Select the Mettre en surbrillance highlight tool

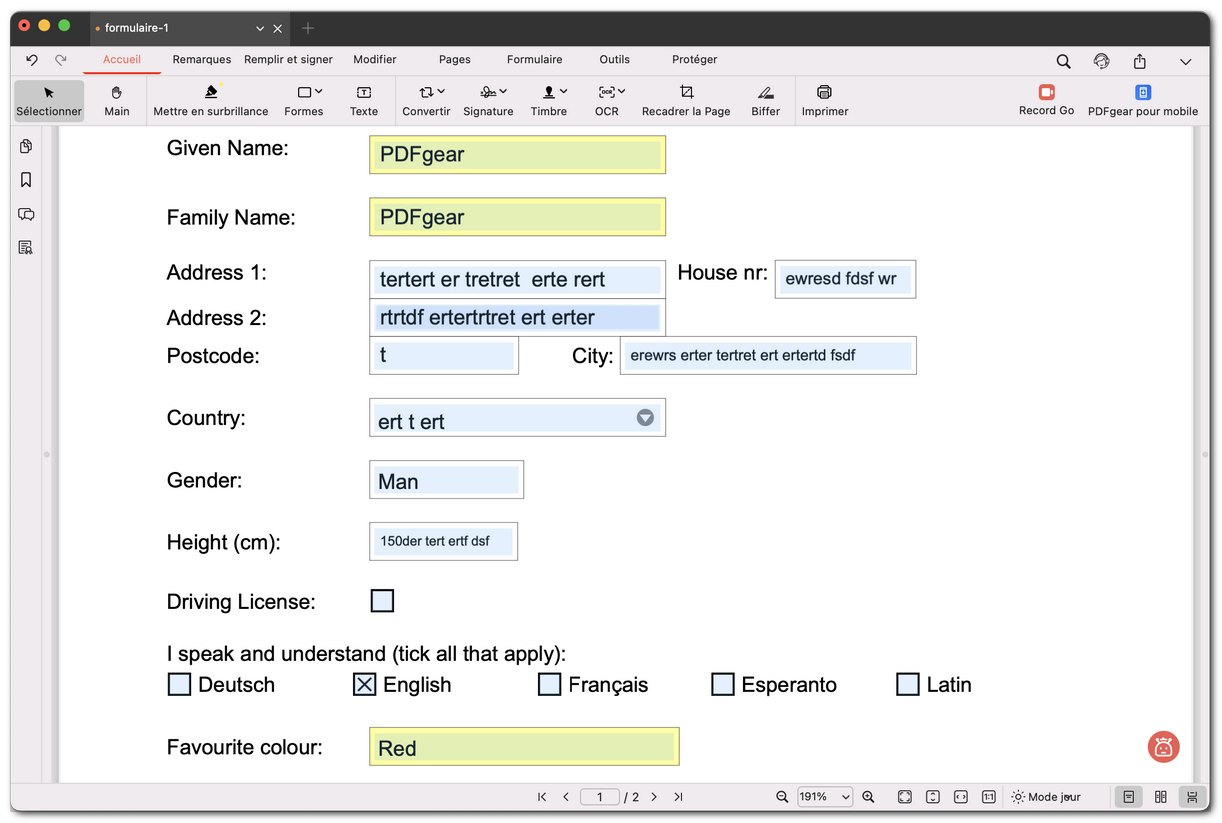coord(211,100)
